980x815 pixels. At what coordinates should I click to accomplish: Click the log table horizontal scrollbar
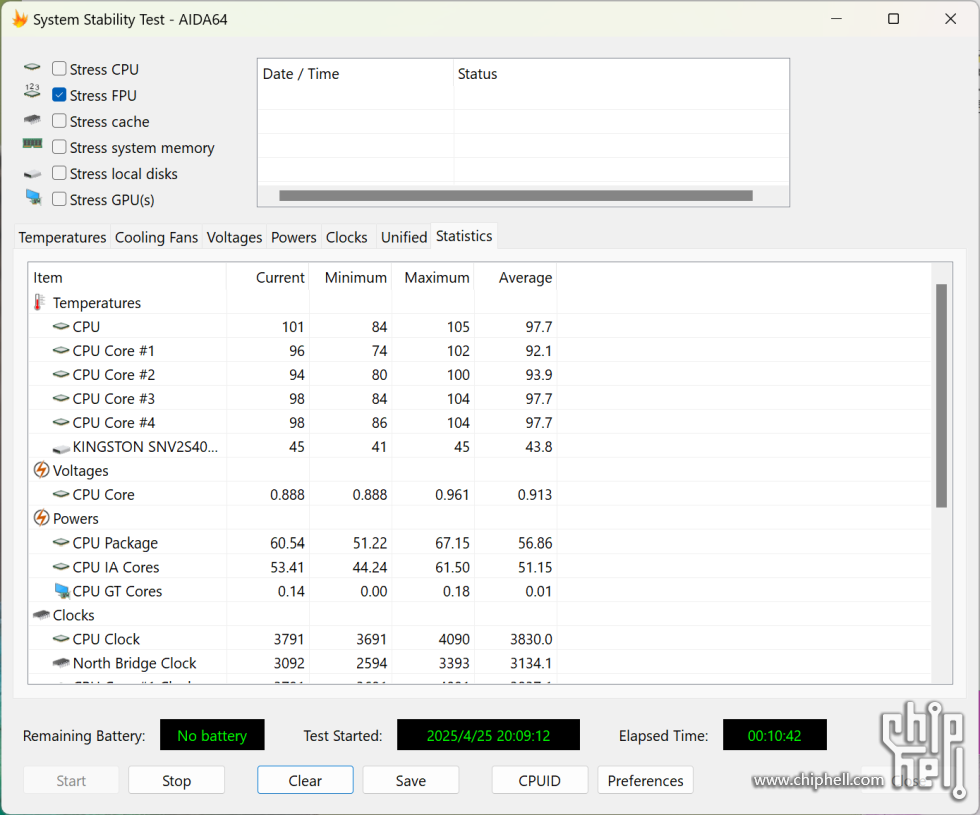[516, 196]
